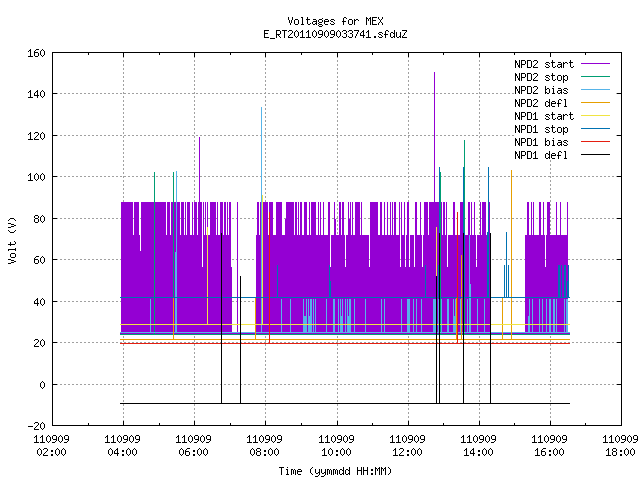Click the Volt (V) y-axis label

tap(12, 240)
